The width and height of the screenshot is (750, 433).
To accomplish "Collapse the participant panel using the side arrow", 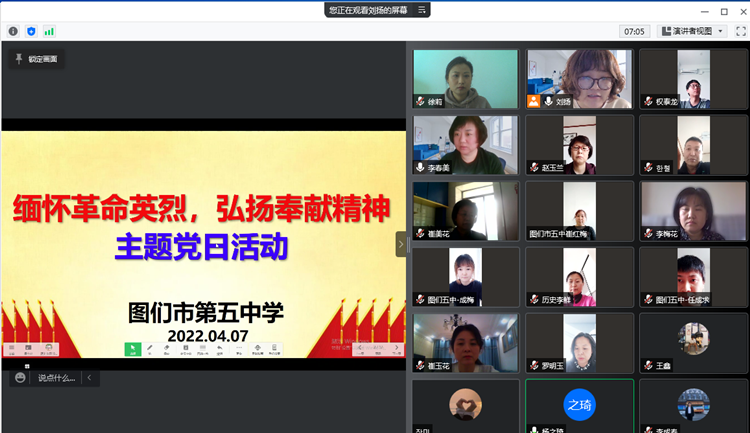I will 401,244.
